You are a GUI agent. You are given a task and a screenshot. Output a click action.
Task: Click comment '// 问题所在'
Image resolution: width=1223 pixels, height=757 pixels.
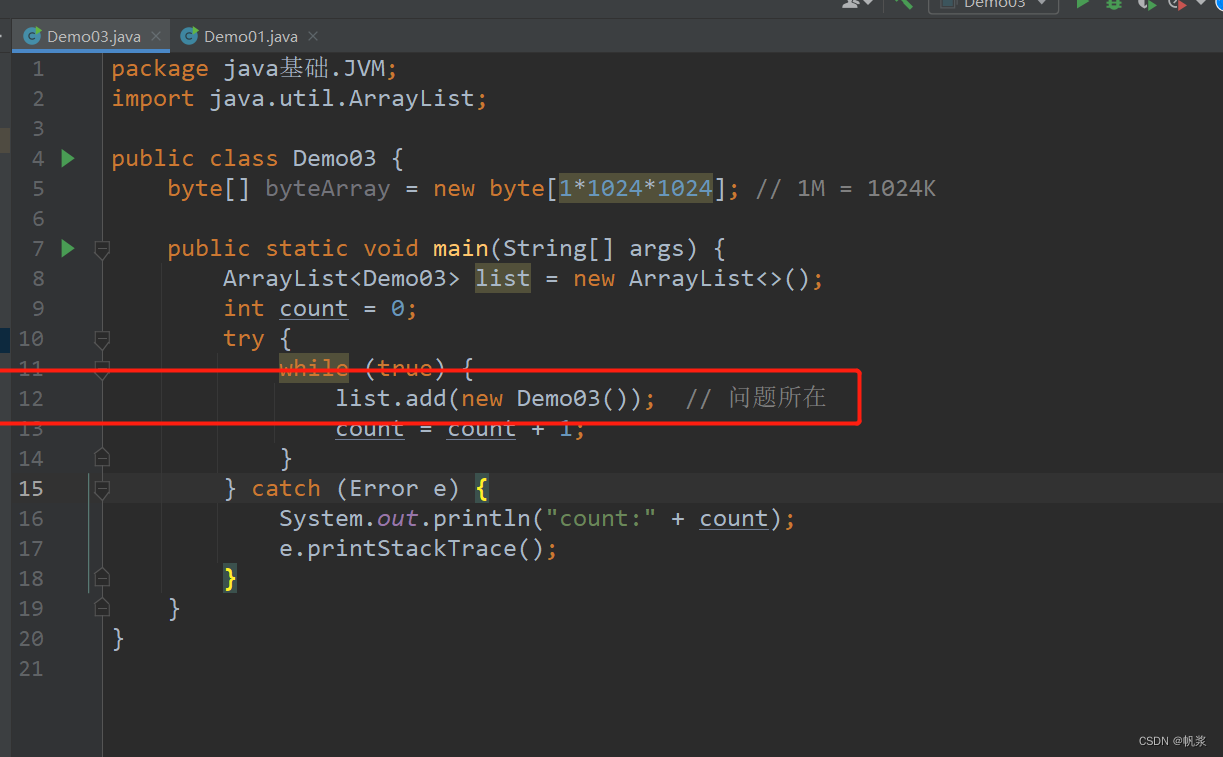click(x=756, y=398)
